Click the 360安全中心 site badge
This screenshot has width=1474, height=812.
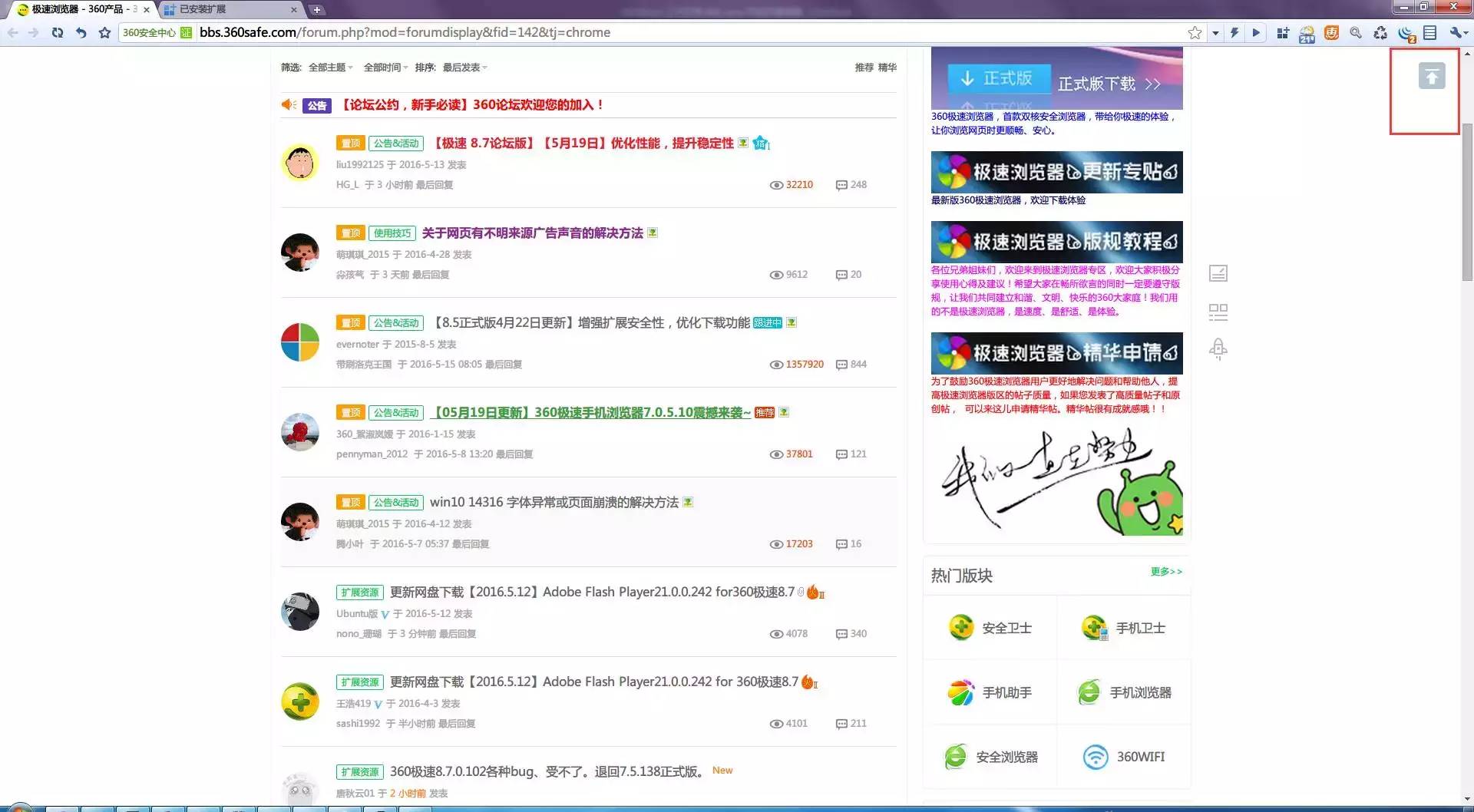(x=157, y=33)
